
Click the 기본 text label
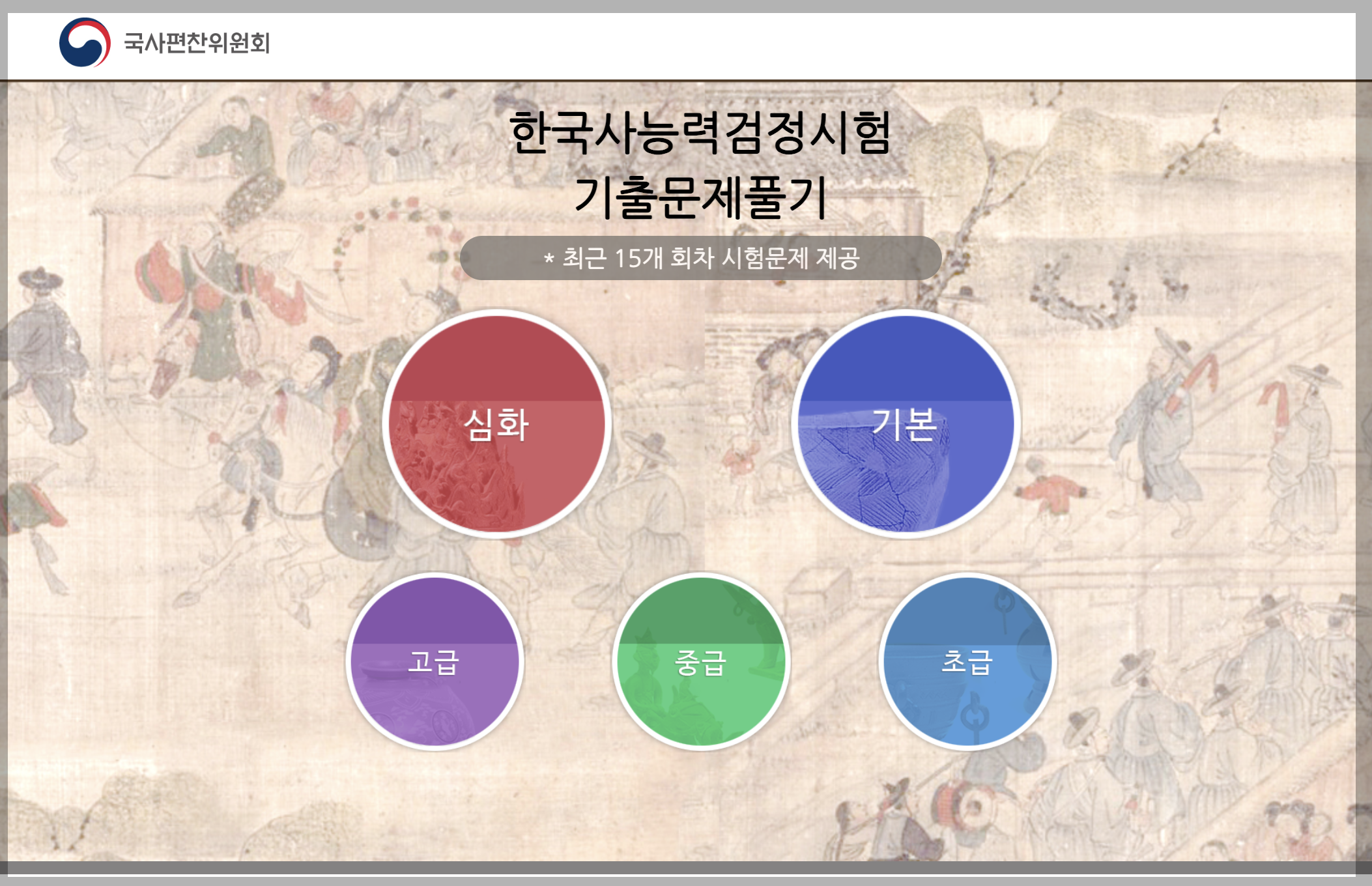point(906,424)
